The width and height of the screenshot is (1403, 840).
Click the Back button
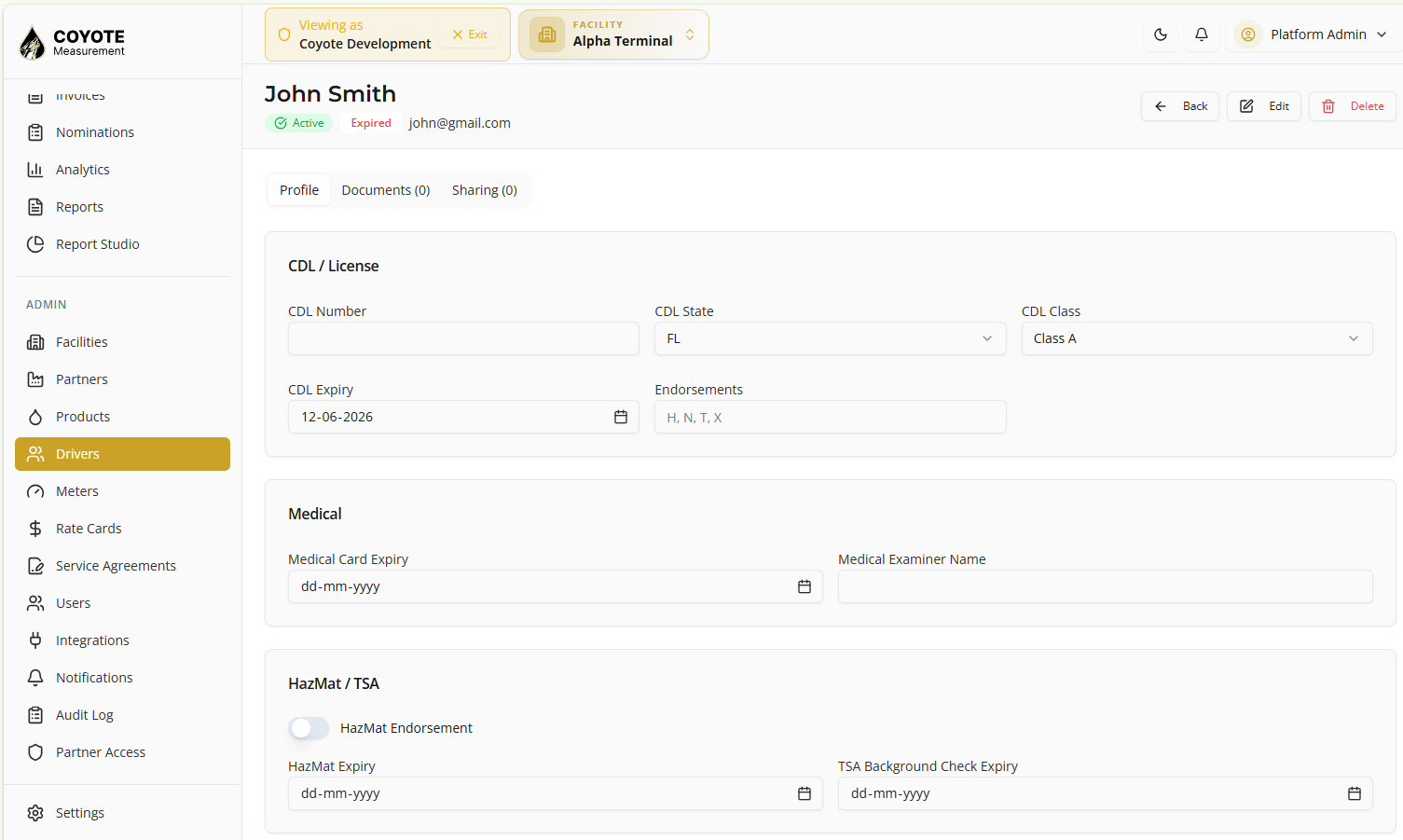coord(1180,106)
